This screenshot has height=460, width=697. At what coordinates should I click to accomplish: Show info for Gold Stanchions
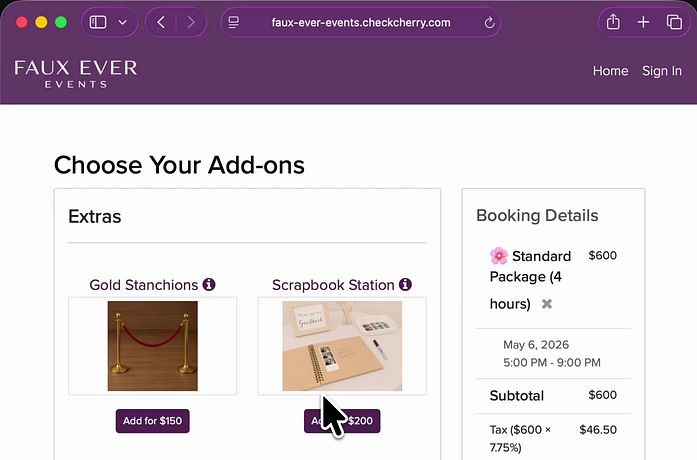[x=209, y=285]
